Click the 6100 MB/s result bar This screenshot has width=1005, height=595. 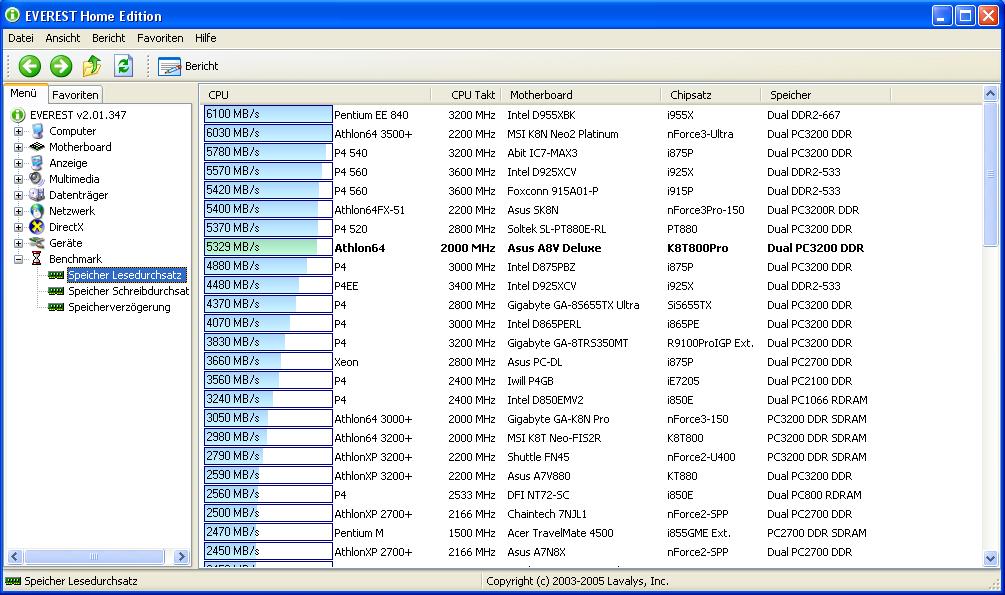[x=268, y=114]
